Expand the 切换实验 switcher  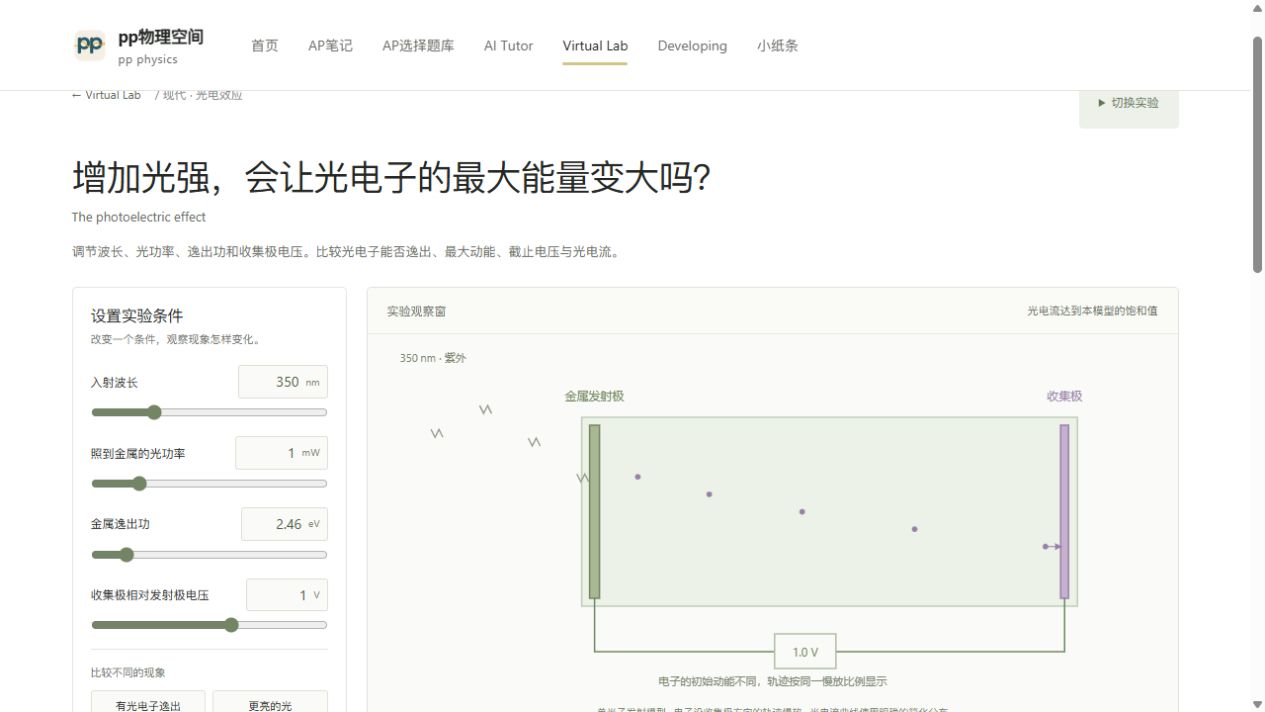(1128, 103)
